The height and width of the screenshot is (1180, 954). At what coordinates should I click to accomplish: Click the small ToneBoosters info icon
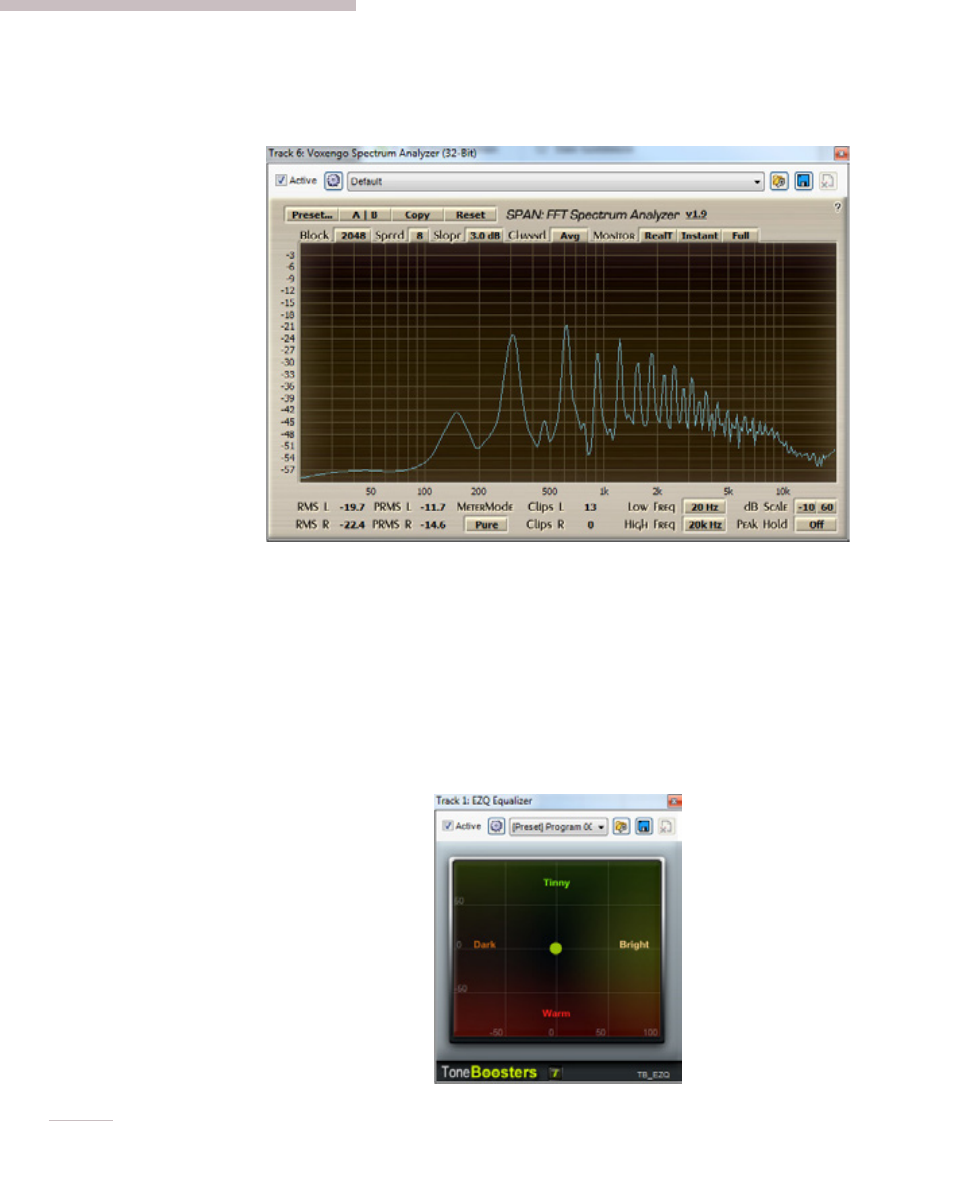point(554,1073)
